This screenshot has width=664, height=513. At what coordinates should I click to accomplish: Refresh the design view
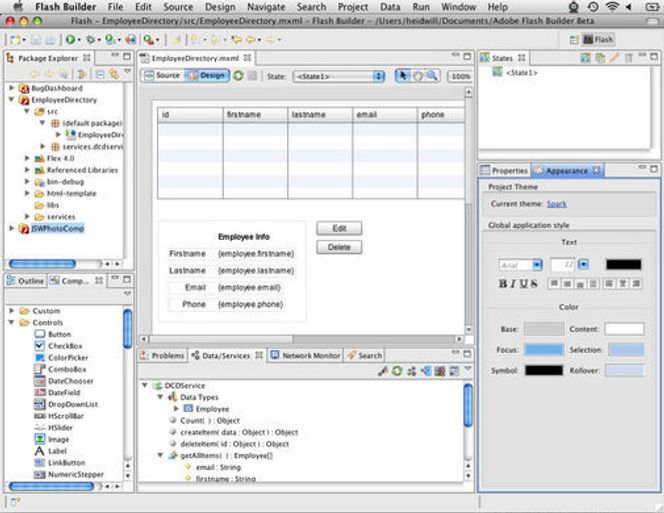(238, 76)
